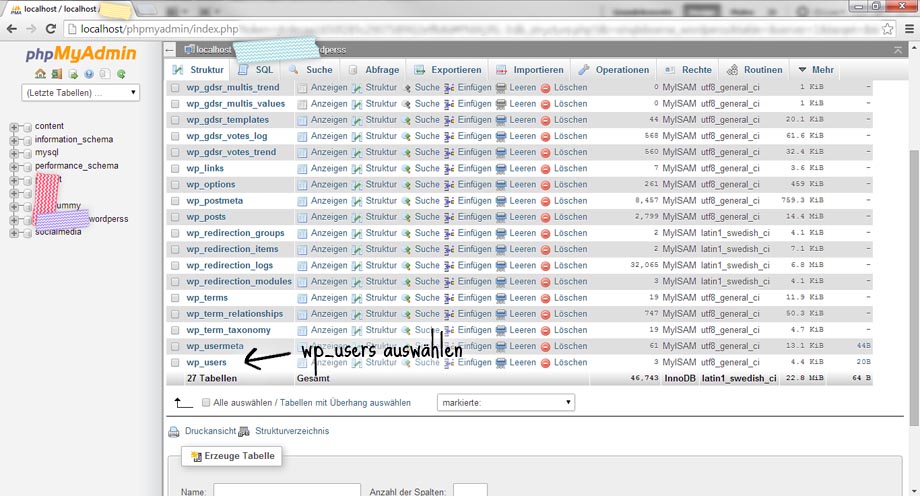
Task: Bookmark page with the star icon
Action: pyautogui.click(x=888, y=29)
